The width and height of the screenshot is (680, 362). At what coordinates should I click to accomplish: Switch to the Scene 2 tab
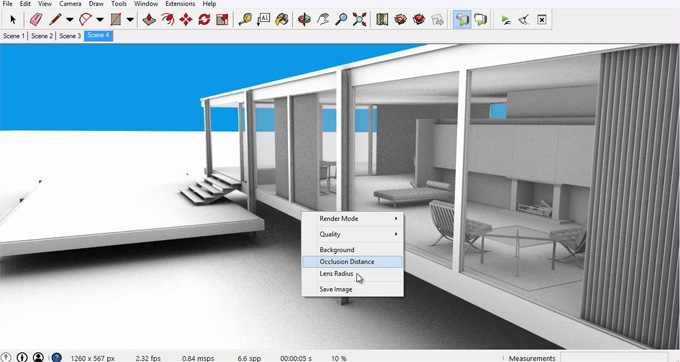[42, 36]
